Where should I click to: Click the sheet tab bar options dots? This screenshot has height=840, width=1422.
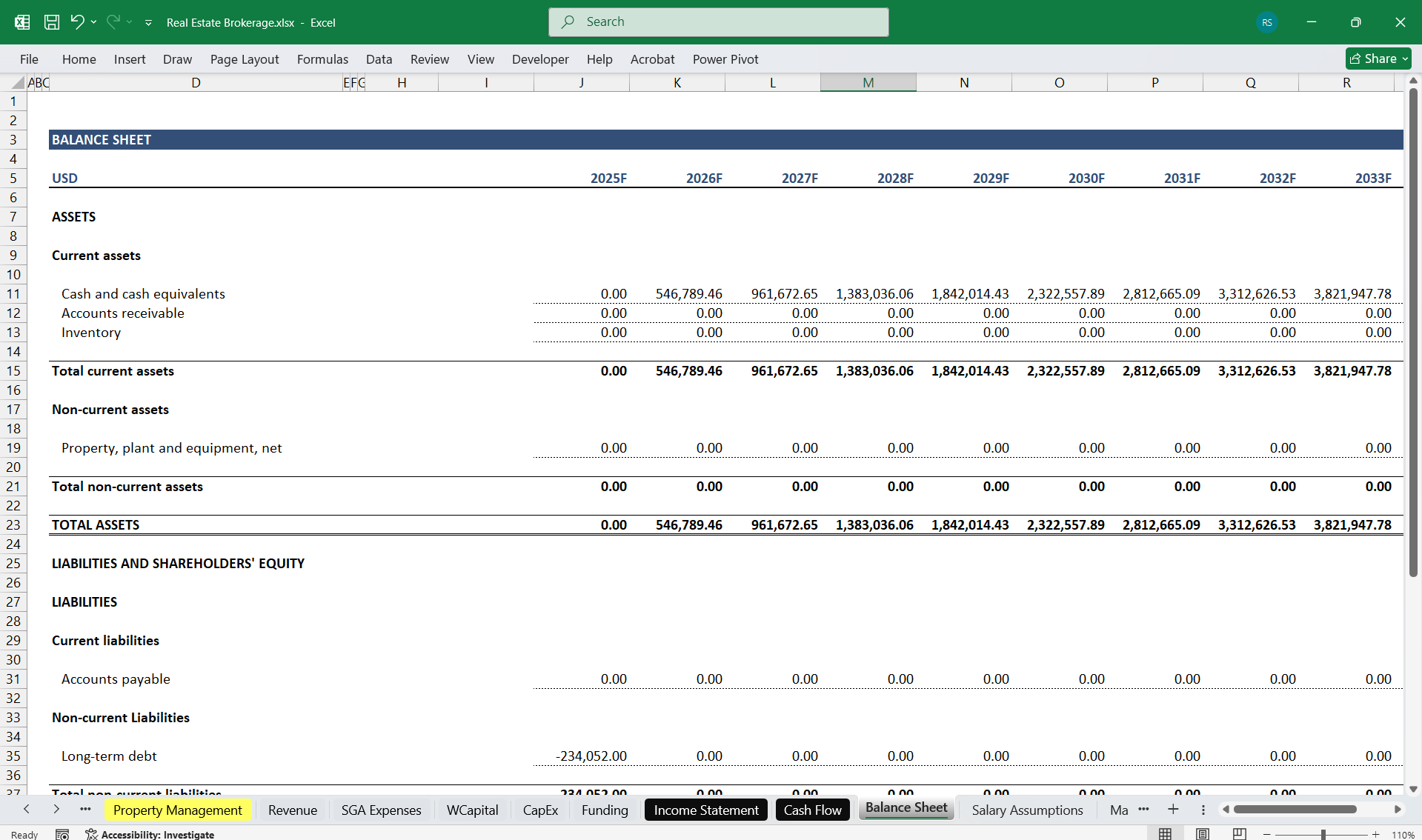click(x=1203, y=810)
